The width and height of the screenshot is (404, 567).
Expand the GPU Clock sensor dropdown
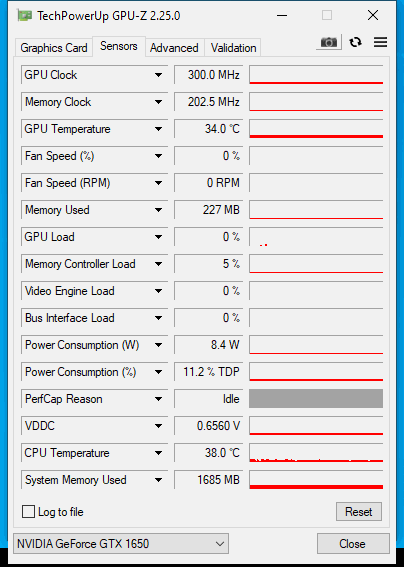[x=158, y=75]
